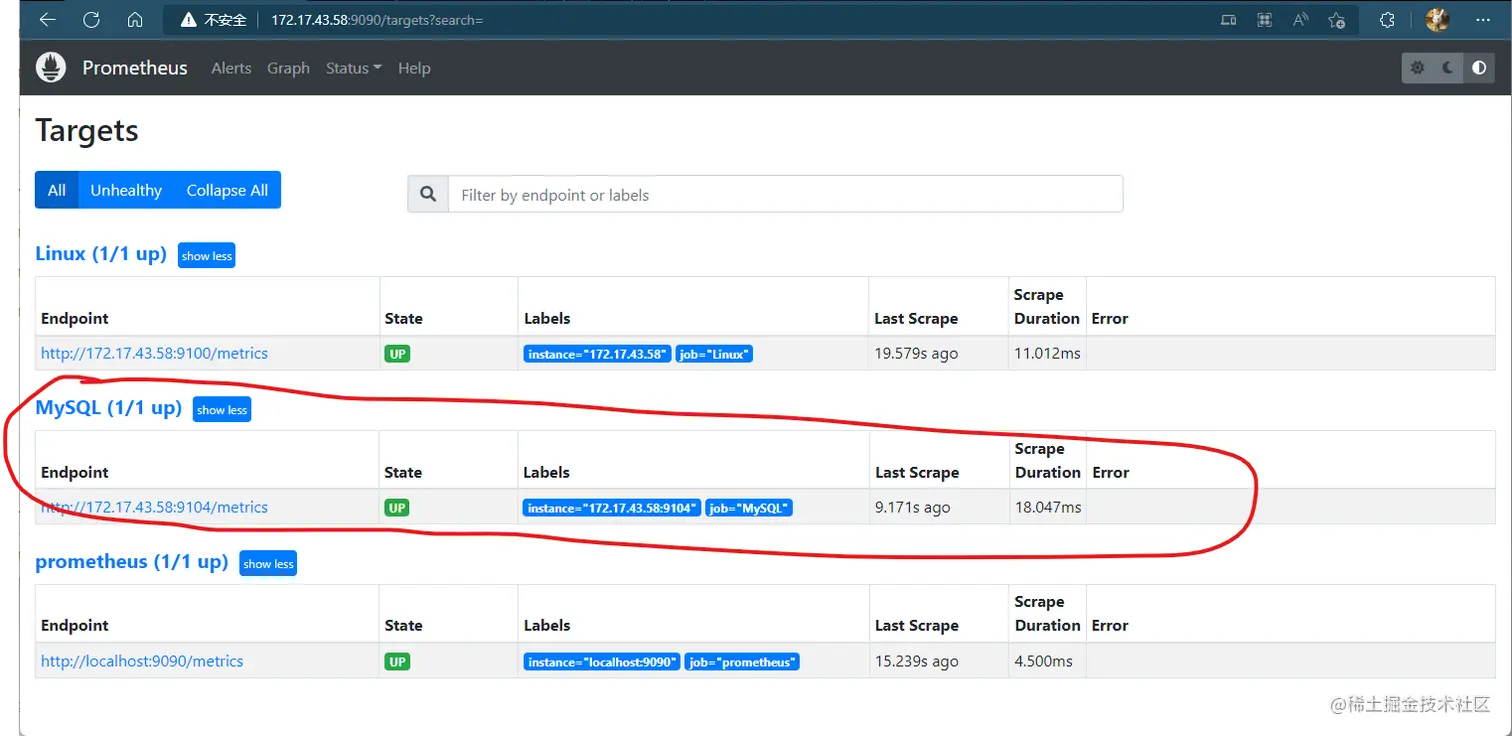Click the QR code grid icon

[1265, 20]
